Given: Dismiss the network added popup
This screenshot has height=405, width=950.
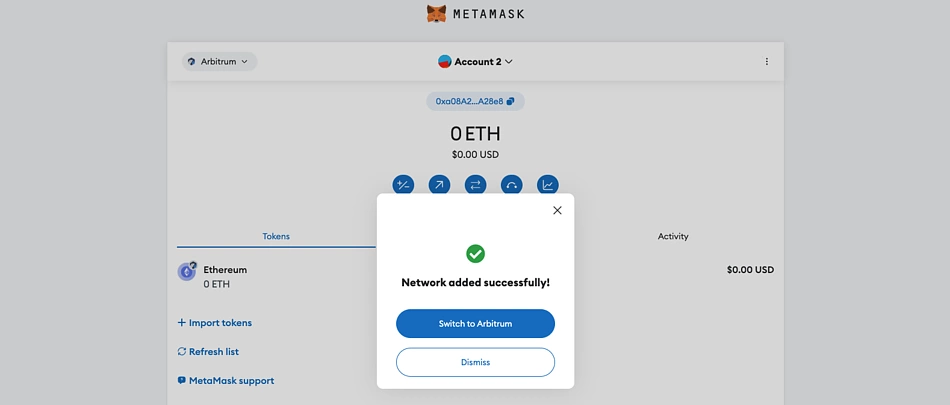Looking at the screenshot, I should tap(476, 363).
